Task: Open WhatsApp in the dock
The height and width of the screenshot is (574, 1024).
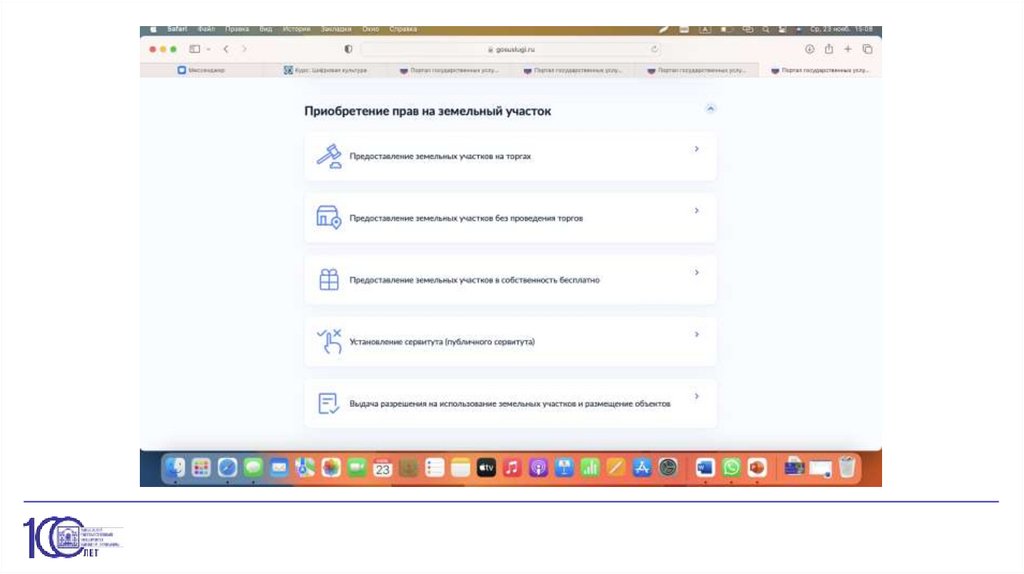Action: click(731, 468)
